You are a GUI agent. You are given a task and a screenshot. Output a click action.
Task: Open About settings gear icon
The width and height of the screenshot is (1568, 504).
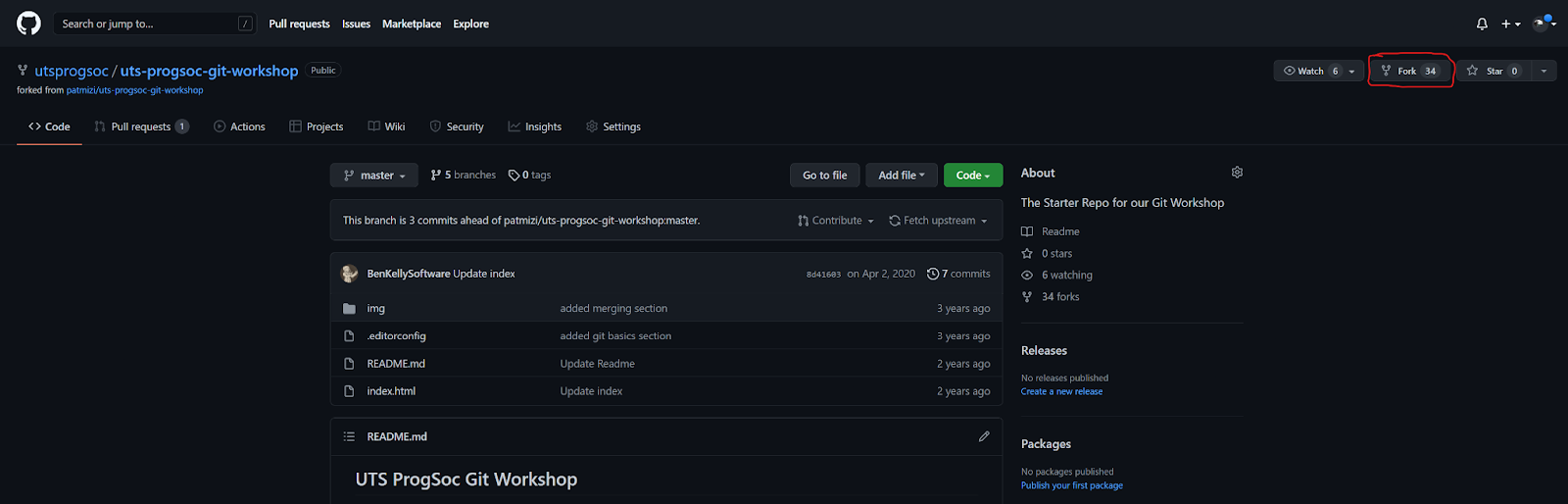(x=1237, y=173)
